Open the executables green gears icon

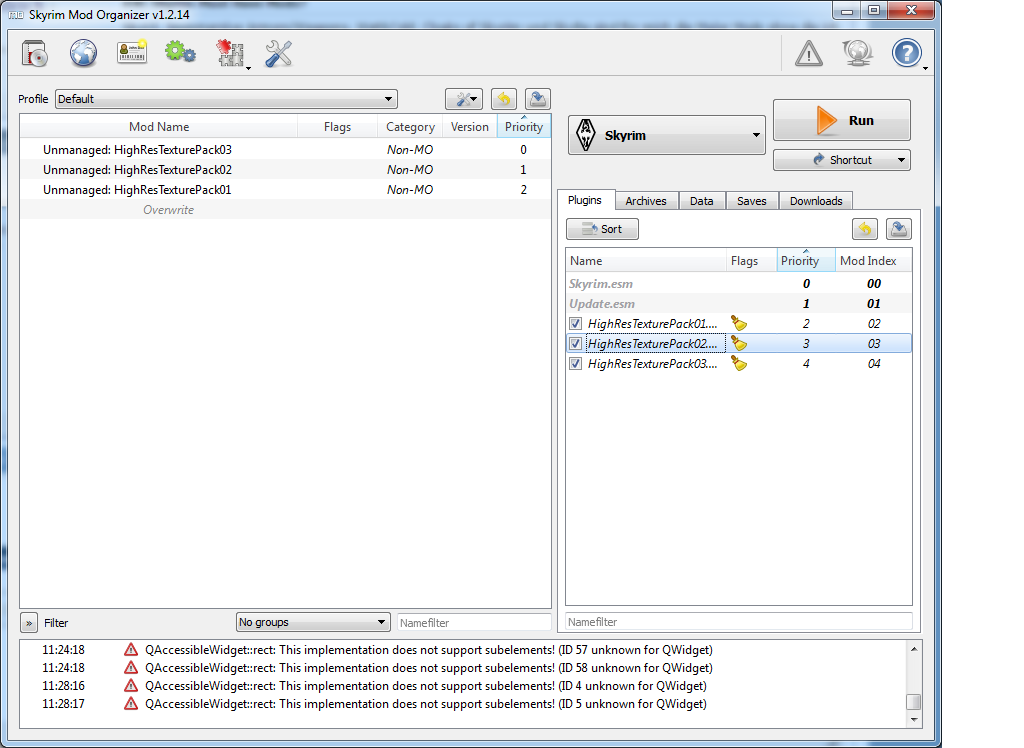coord(180,52)
